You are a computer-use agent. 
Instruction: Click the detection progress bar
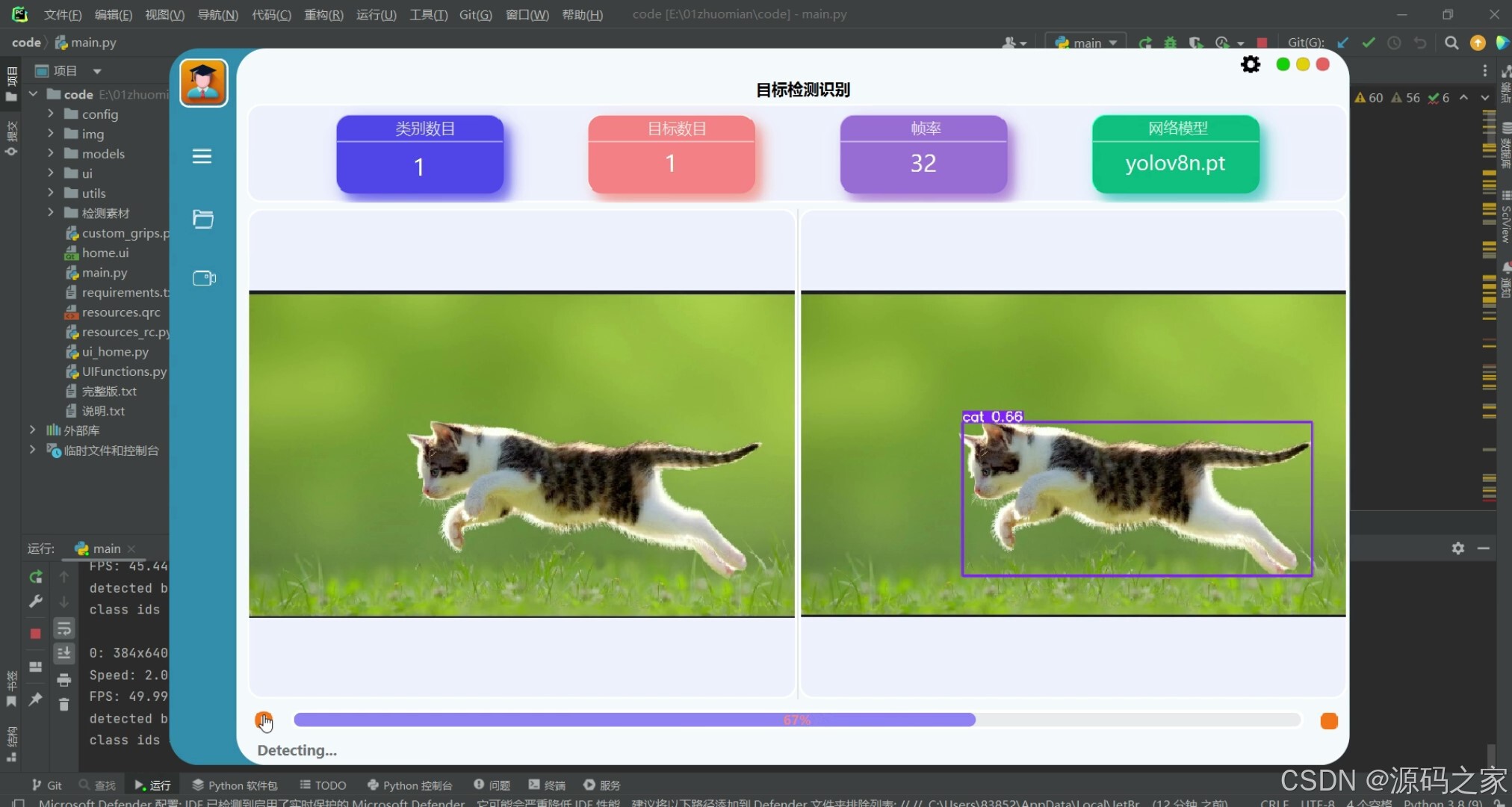coord(796,720)
